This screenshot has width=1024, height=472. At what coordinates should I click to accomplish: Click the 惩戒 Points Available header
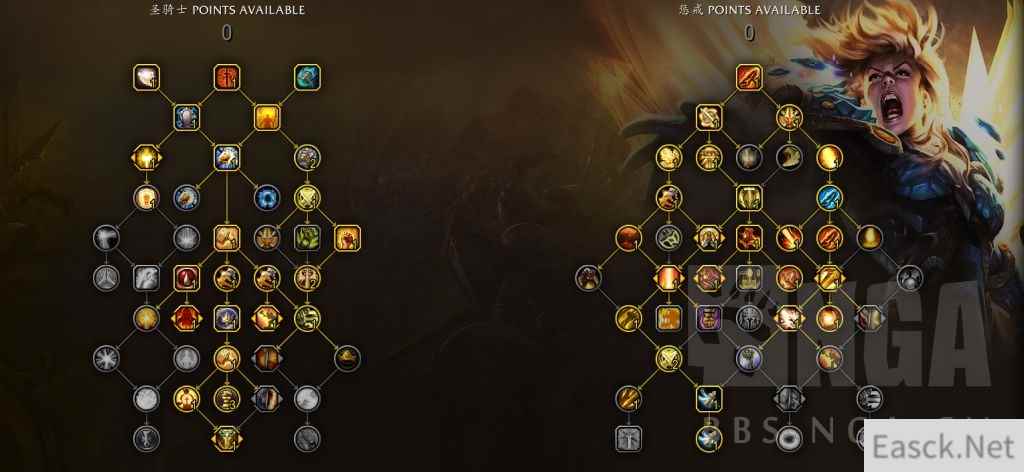coord(750,10)
